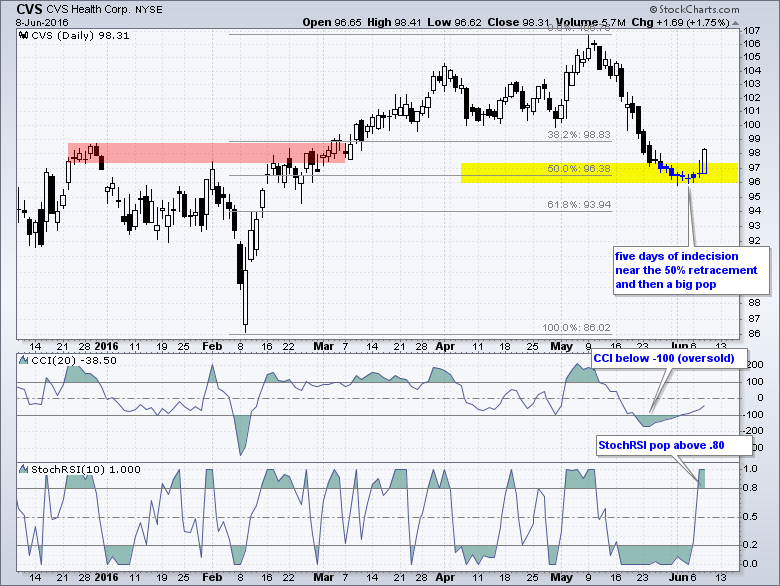Click the High 98.41 value
This screenshot has width=780, height=586.
394,22
